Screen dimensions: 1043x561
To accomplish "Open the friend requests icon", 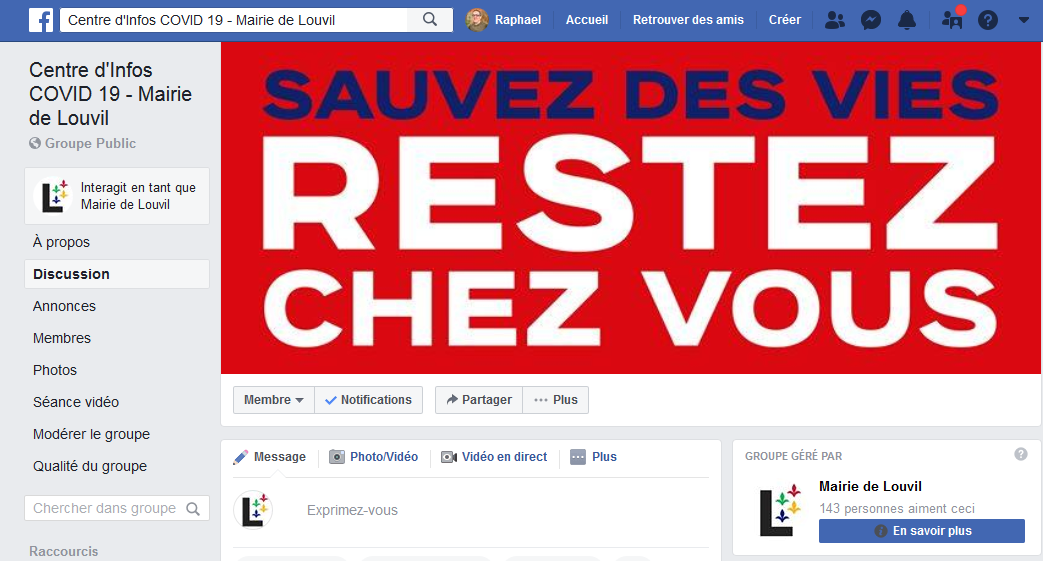I will click(x=834, y=21).
